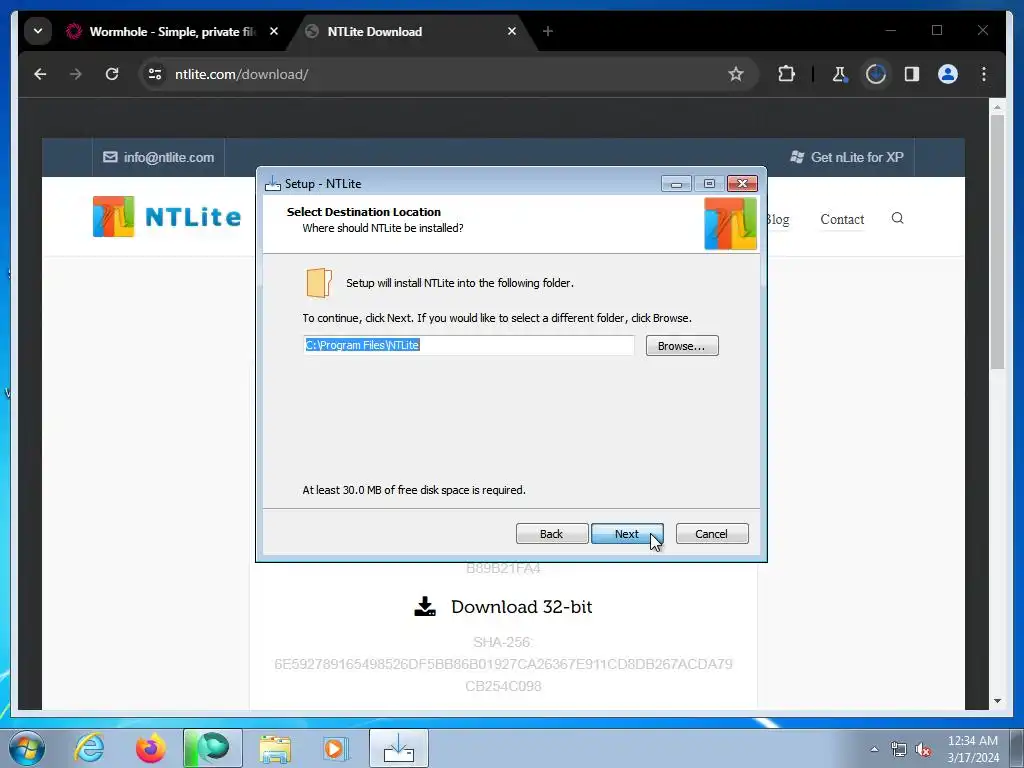Open Windows Media Player taskbar icon
This screenshot has height=768, width=1024.
[337, 748]
